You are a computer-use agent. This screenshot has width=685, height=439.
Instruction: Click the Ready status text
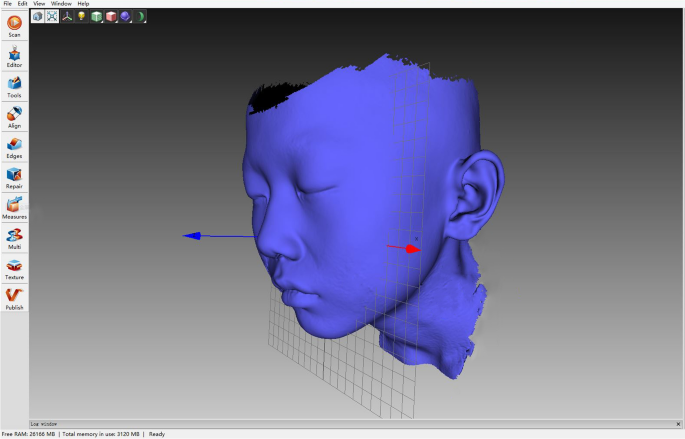click(x=157, y=434)
